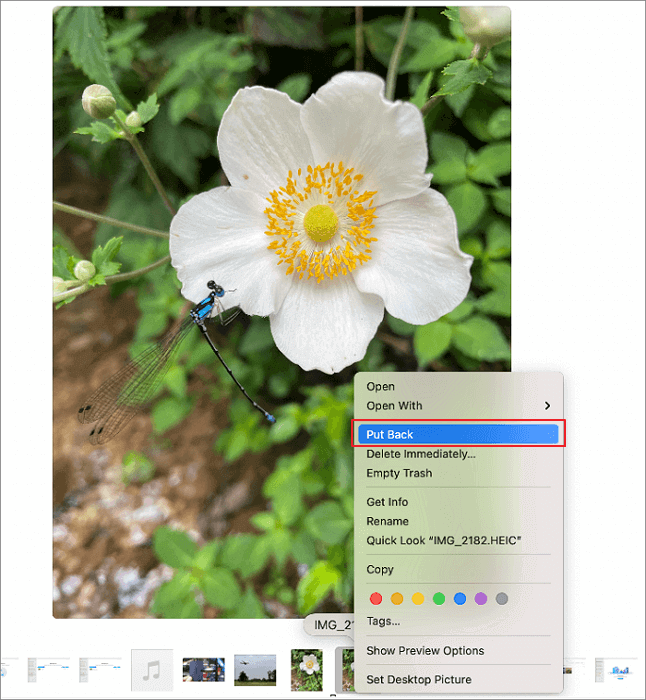Open Get Info for the file
The image size is (646, 700).
click(x=387, y=502)
